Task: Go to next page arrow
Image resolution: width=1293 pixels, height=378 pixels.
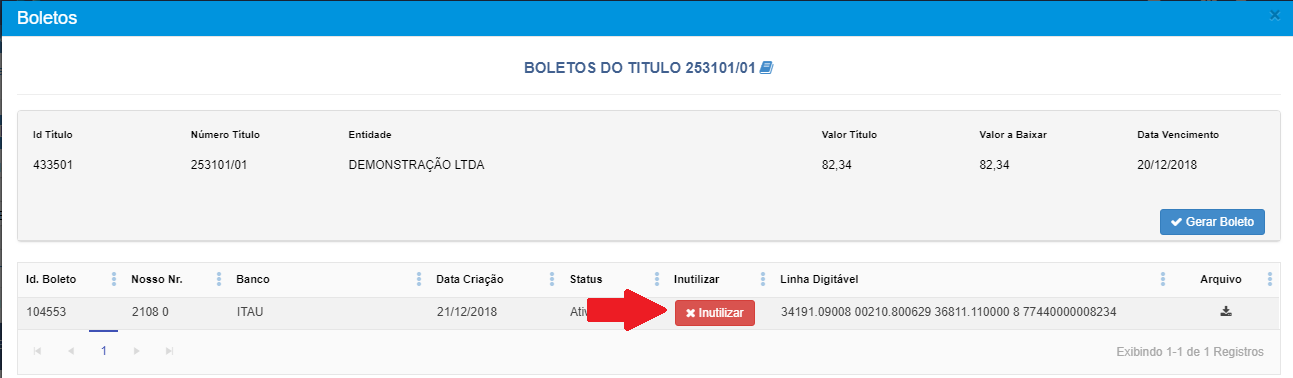Action: [x=136, y=351]
